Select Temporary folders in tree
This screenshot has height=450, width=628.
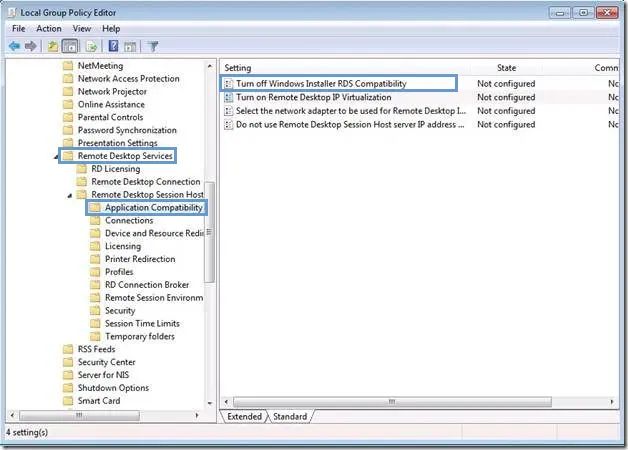pyautogui.click(x=140, y=337)
